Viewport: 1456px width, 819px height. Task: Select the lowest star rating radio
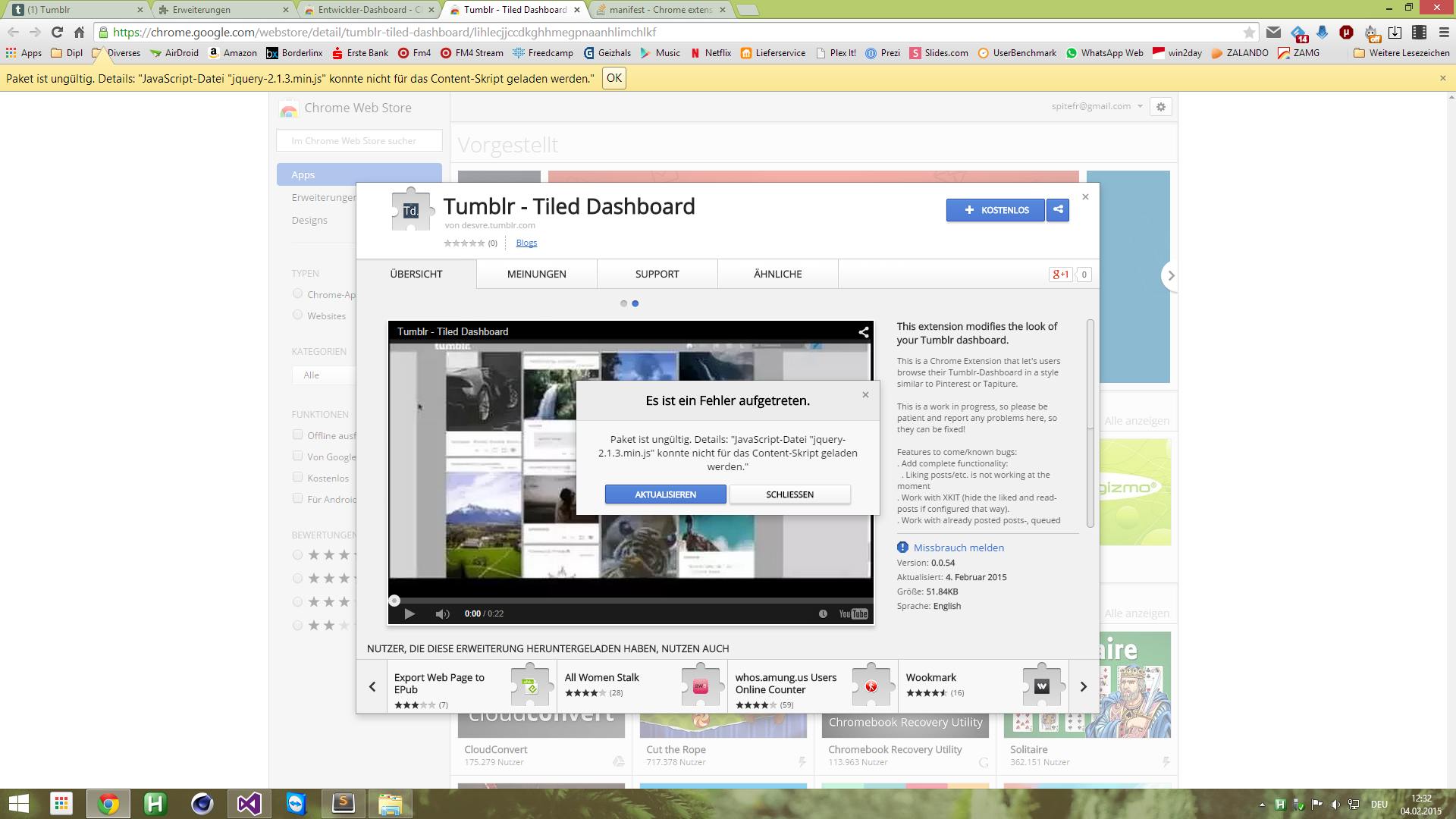coord(297,626)
